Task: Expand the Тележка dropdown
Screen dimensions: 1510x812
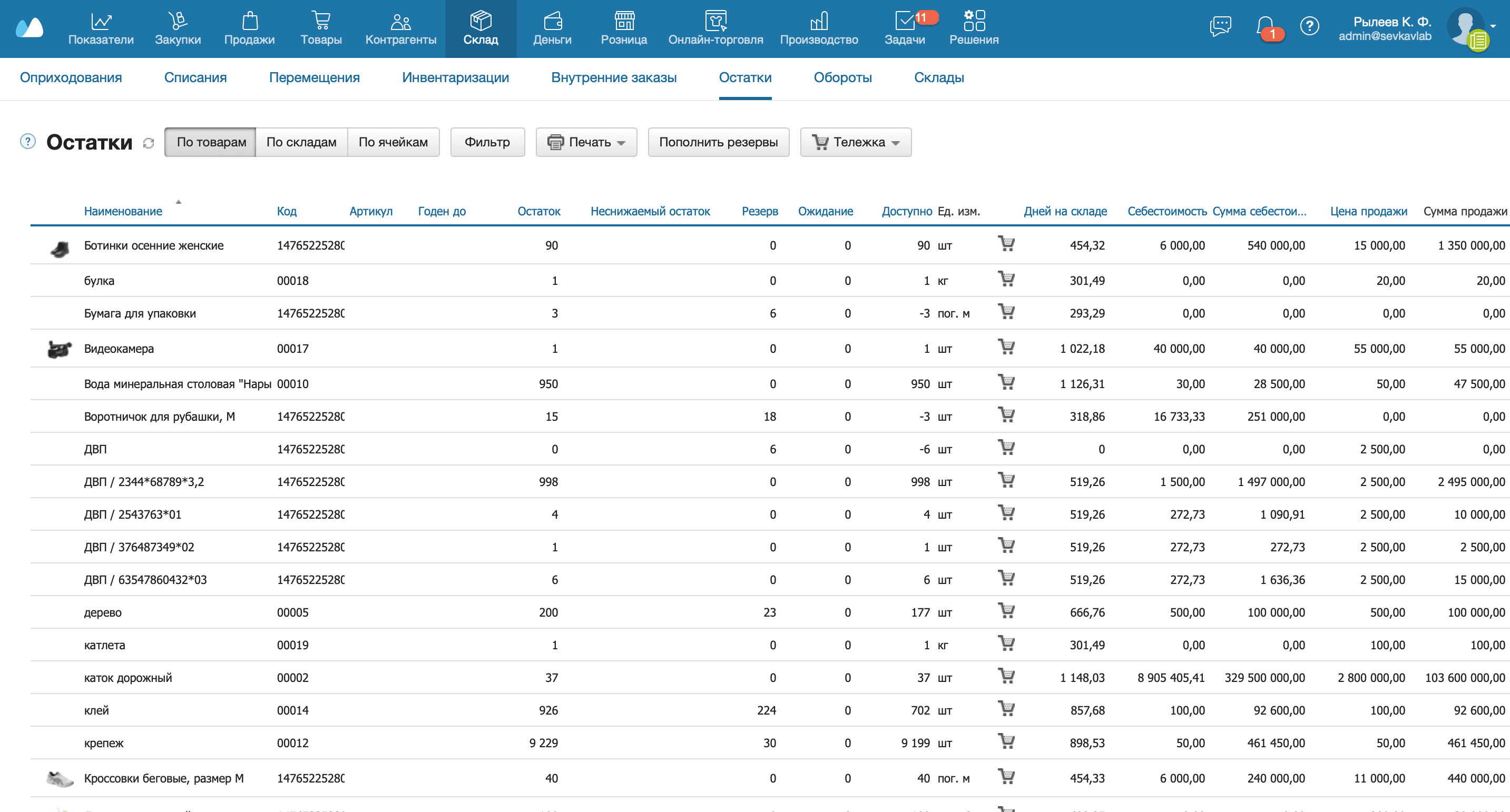Action: click(855, 142)
